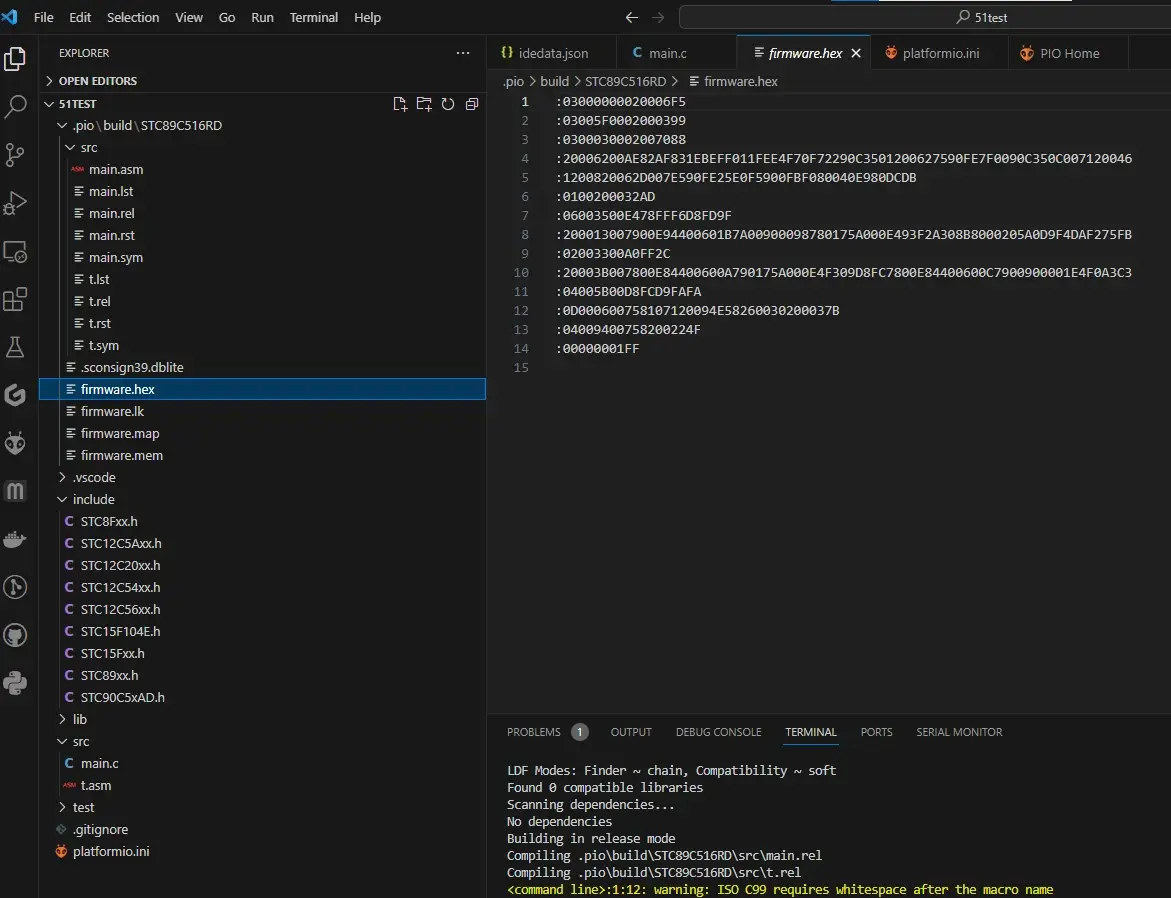The height and width of the screenshot is (898, 1171).
Task: Open the Run and Debug view
Action: coord(15,203)
